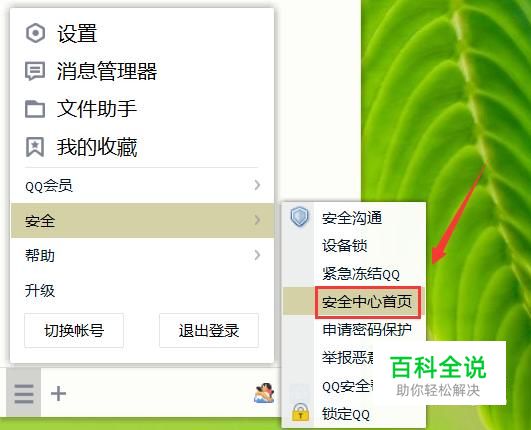This screenshot has height=430, width=531.
Task: Click the Message Manager speech bubble icon
Action: pyautogui.click(x=35, y=71)
